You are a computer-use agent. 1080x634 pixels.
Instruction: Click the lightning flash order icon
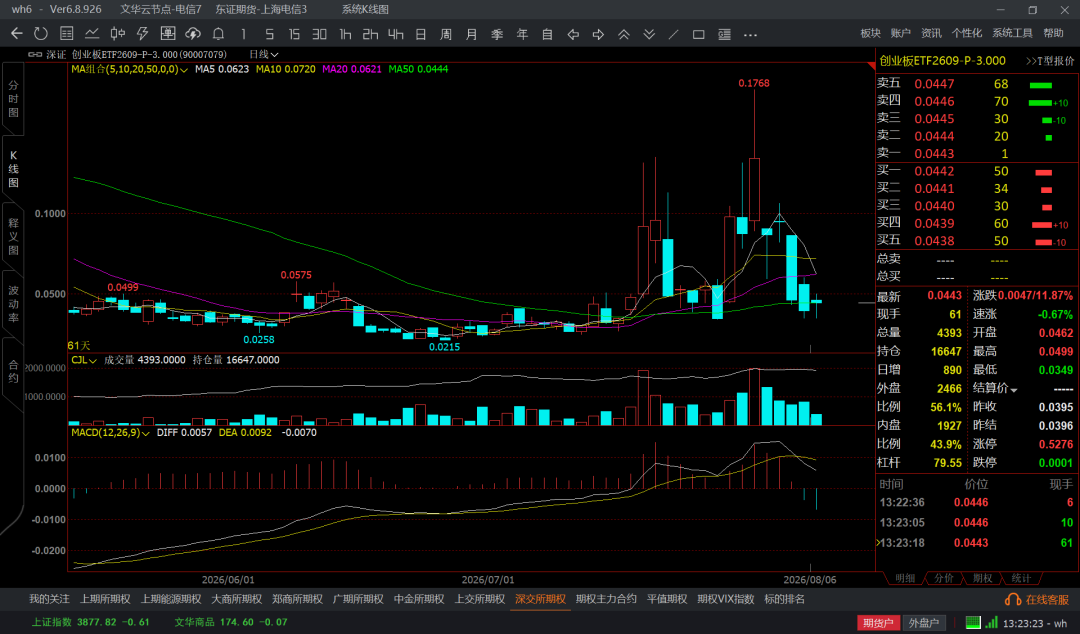click(143, 34)
